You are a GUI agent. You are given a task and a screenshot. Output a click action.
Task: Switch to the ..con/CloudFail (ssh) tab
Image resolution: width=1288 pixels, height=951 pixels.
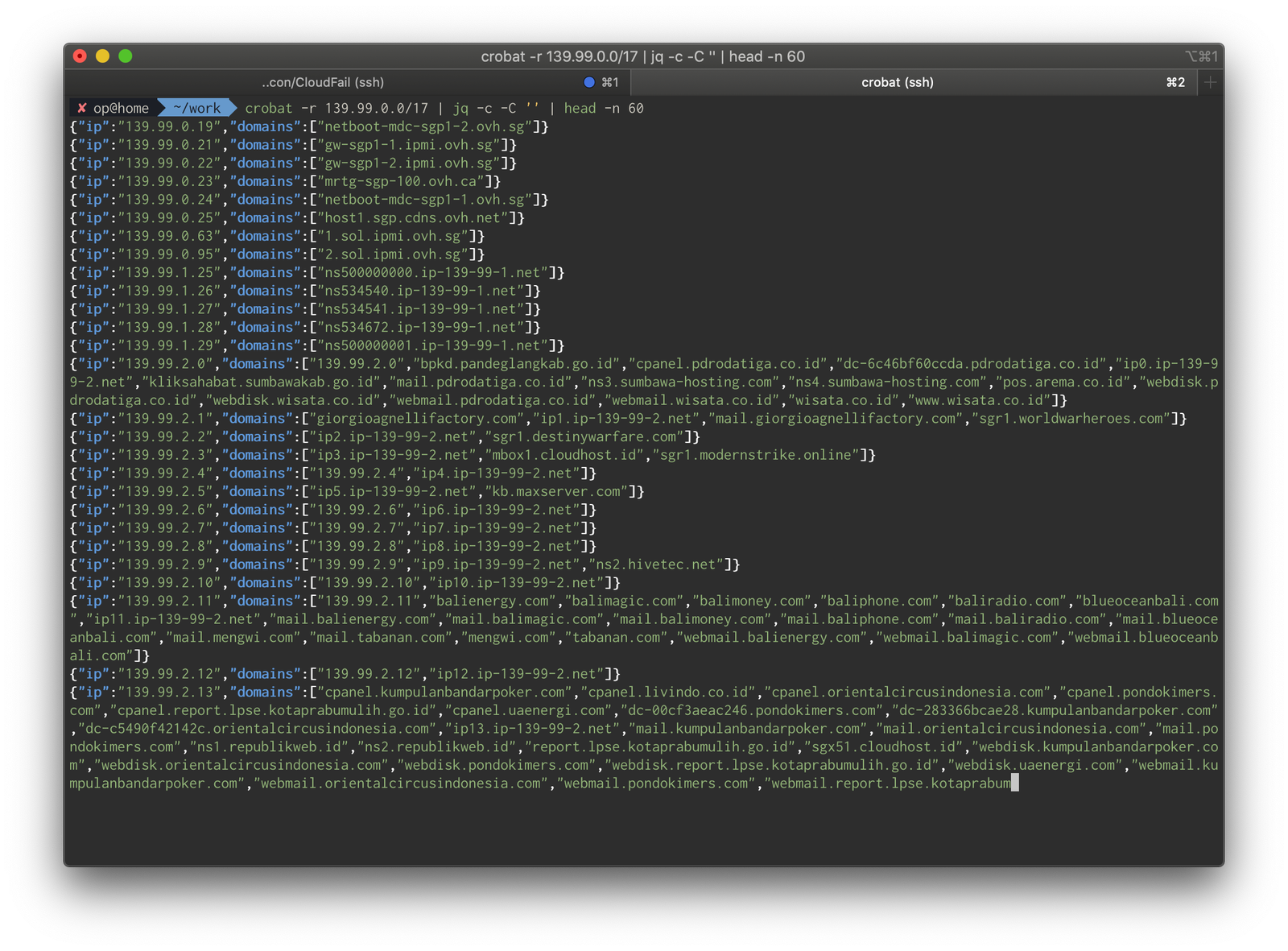[x=323, y=82]
